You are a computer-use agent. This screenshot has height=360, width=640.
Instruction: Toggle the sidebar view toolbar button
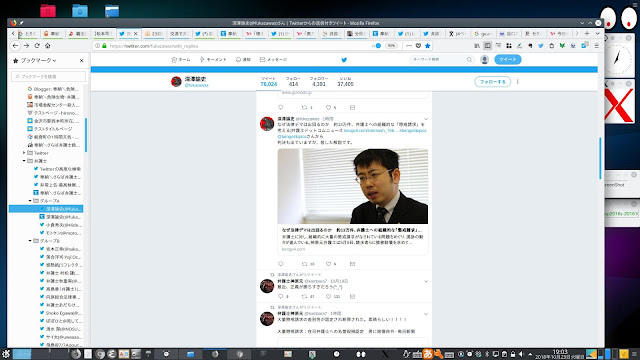click(x=487, y=46)
